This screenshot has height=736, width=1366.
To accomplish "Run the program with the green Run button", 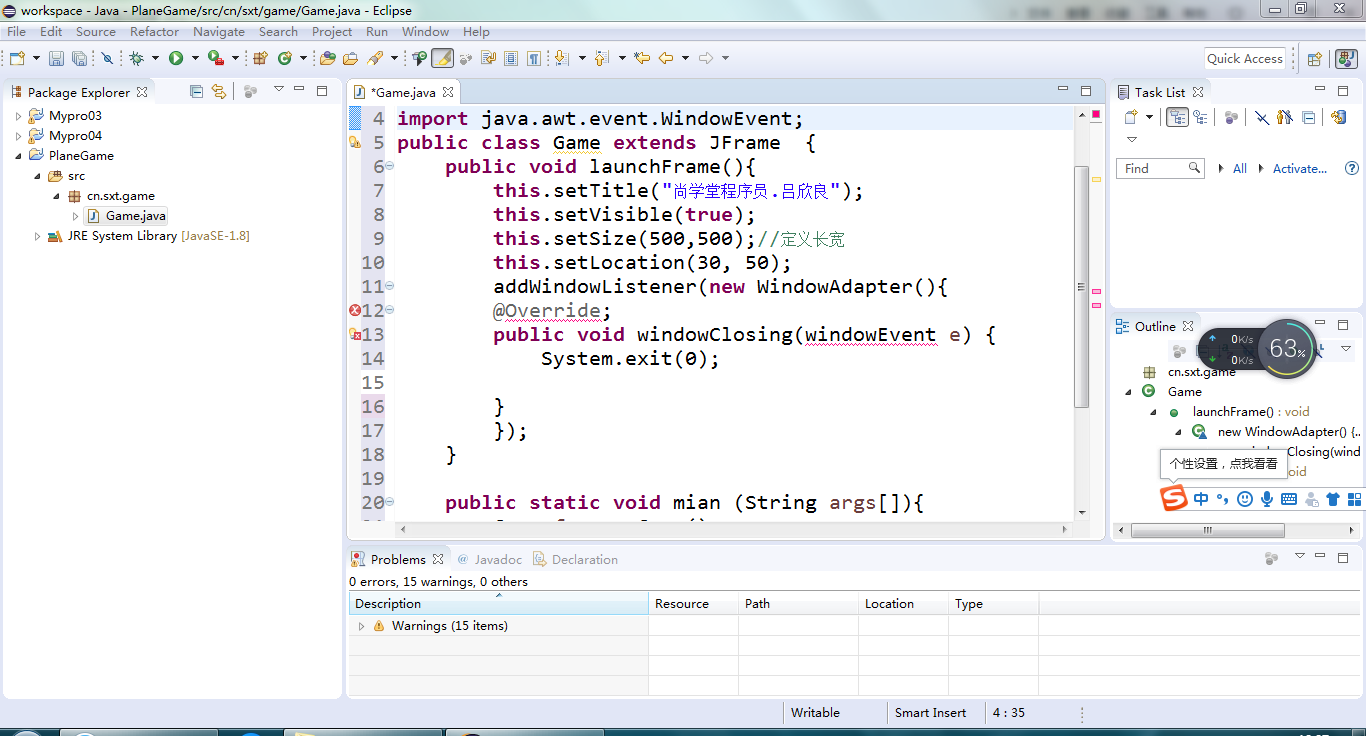I will click(x=176, y=58).
